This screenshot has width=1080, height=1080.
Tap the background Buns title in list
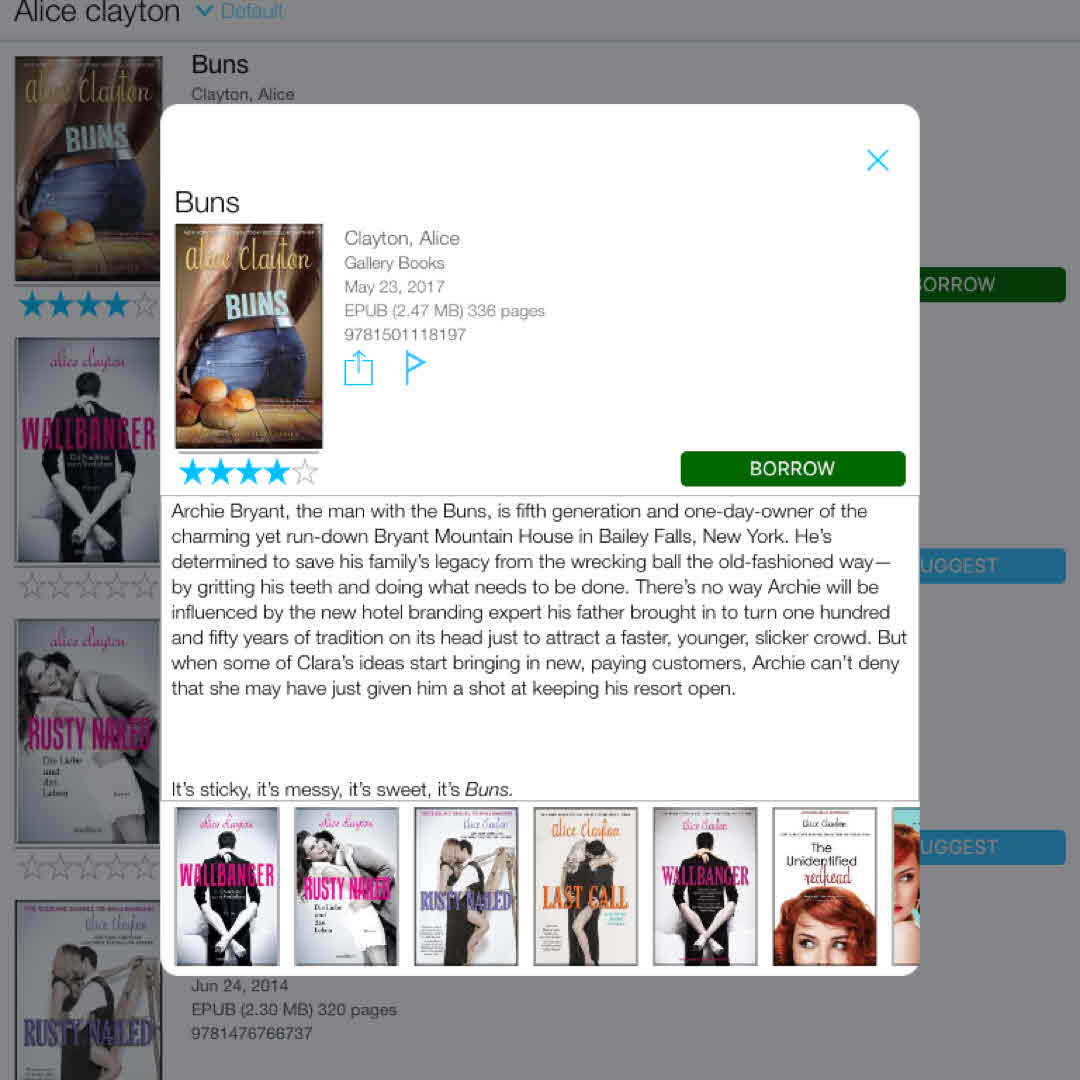[x=220, y=65]
